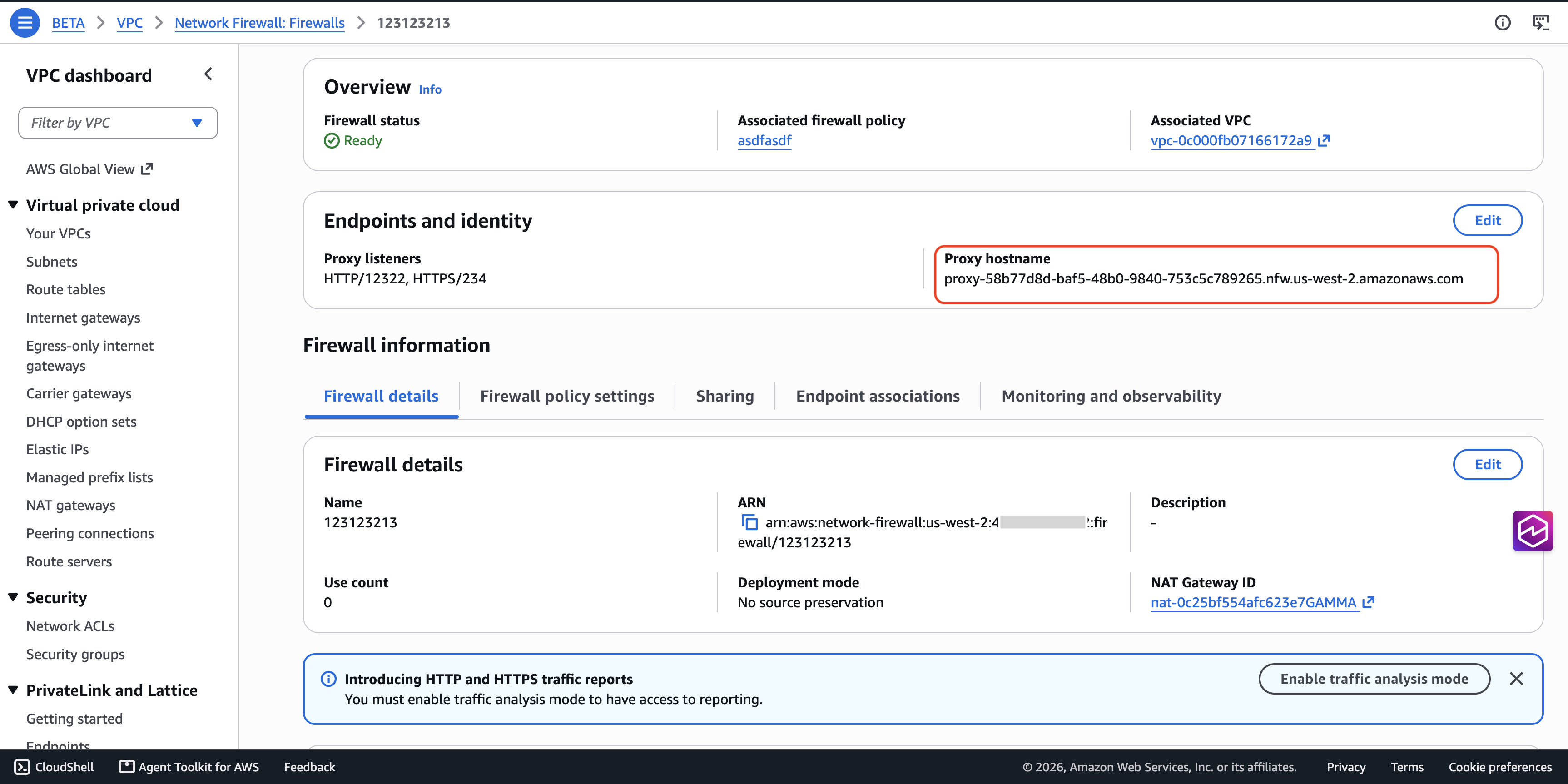
Task: Launch CloudShell from the footer
Action: point(54,767)
